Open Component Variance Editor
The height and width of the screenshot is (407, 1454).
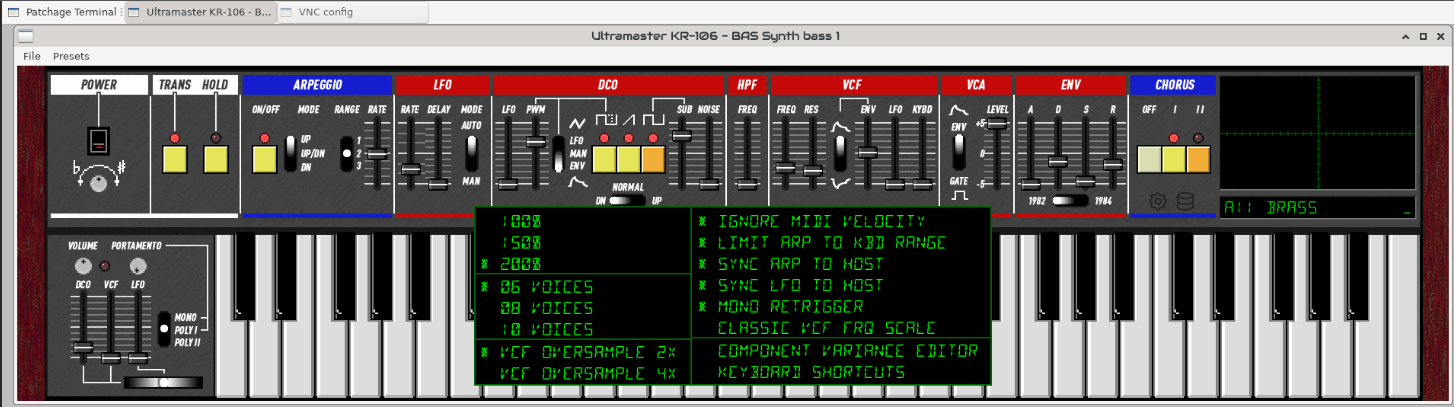coord(847,351)
